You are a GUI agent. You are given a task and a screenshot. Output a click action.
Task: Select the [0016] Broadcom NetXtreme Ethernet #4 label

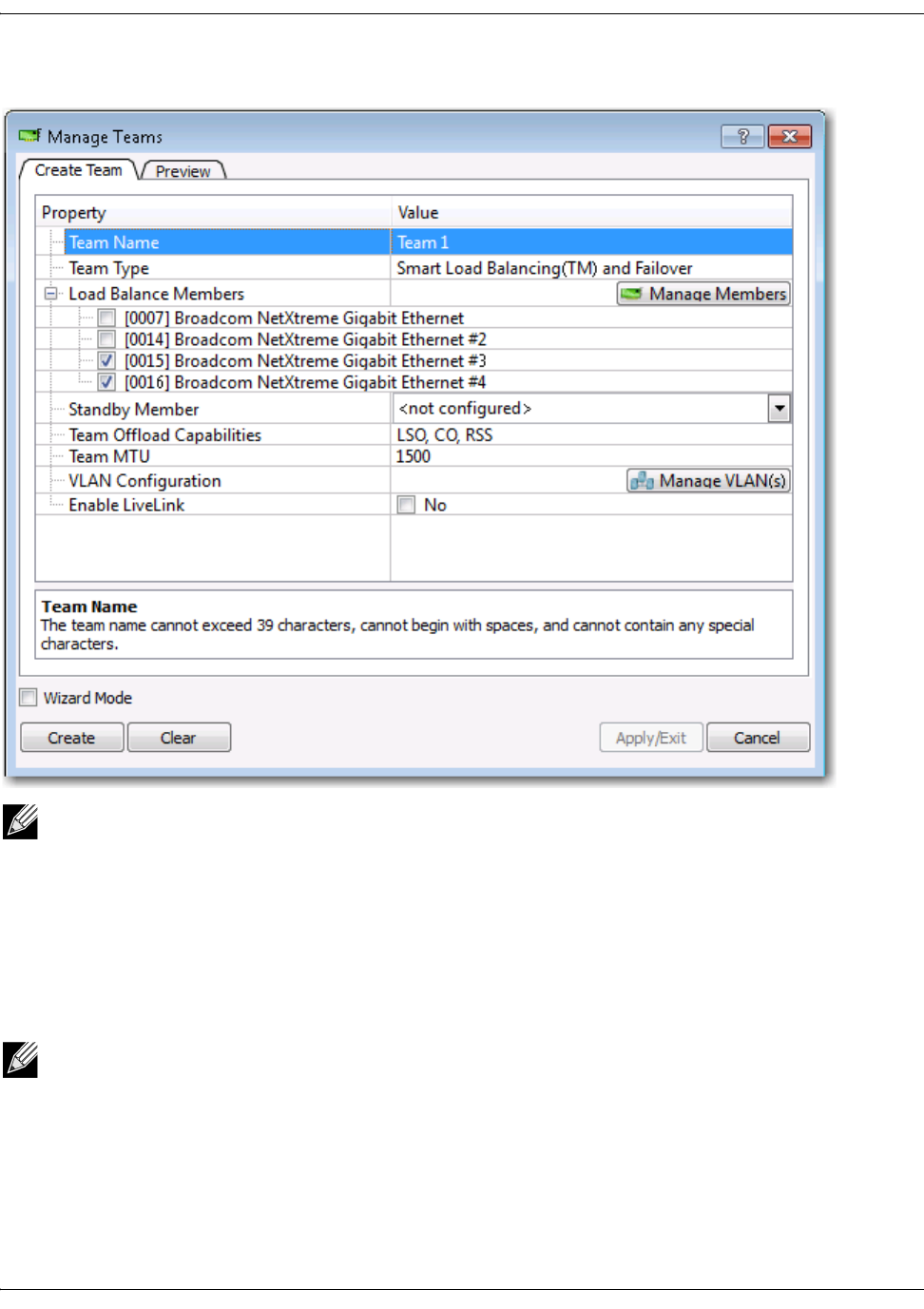(x=305, y=382)
